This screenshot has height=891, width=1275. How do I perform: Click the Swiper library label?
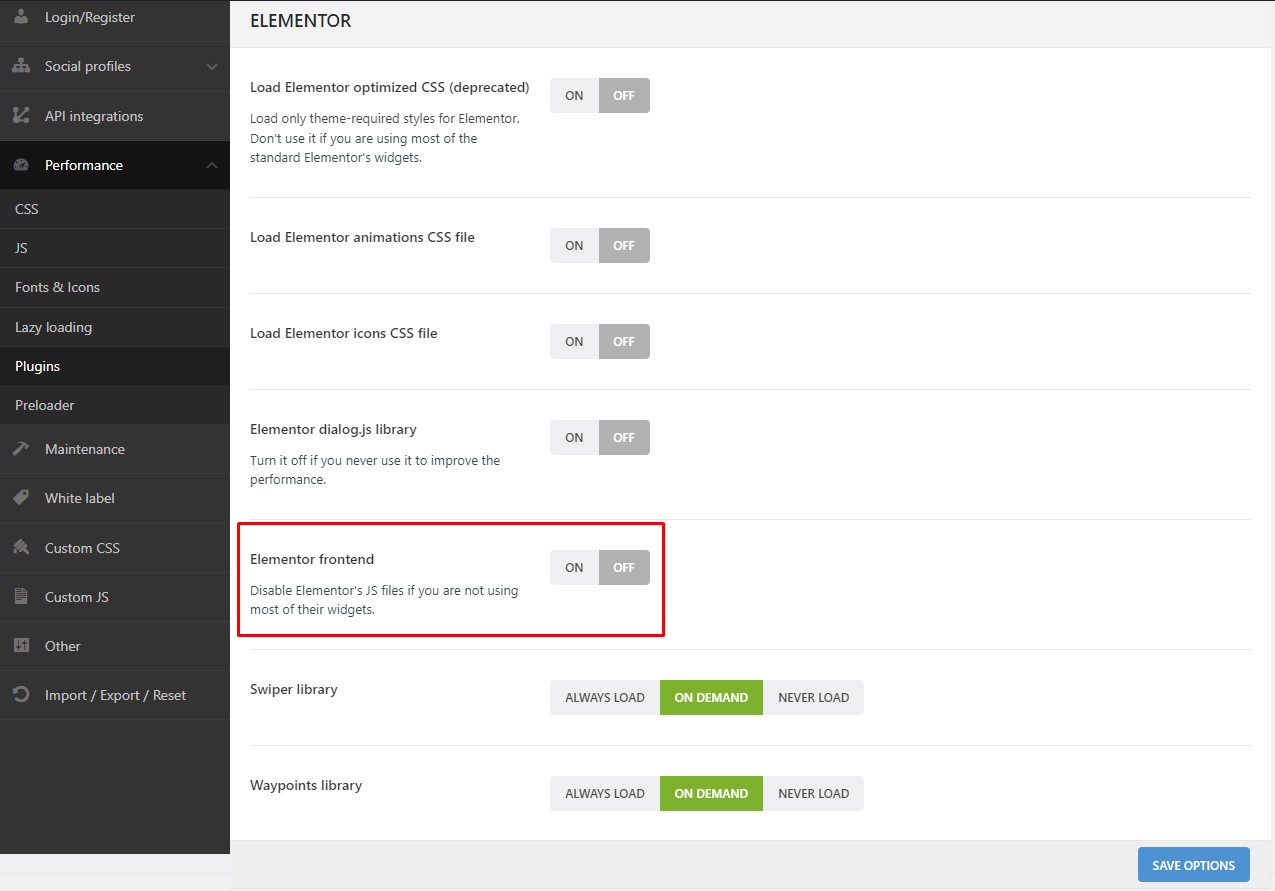pyautogui.click(x=294, y=689)
